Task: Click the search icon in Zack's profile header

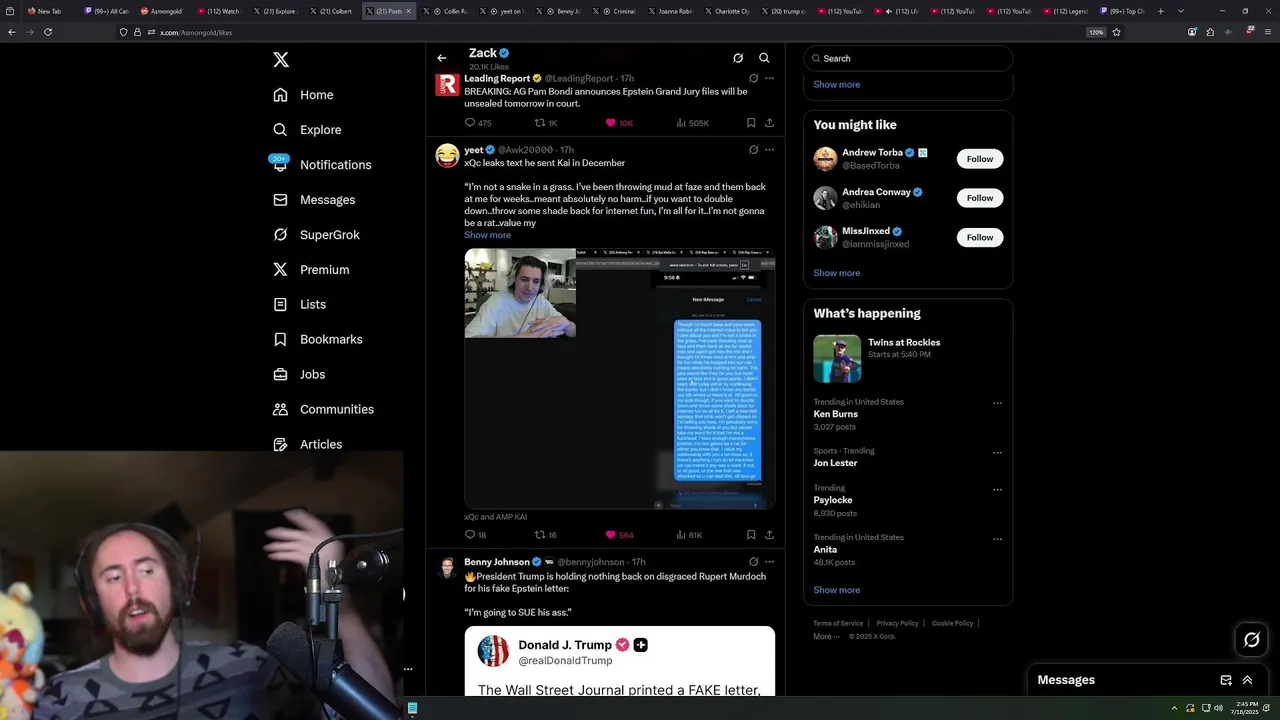Action: coord(764,58)
